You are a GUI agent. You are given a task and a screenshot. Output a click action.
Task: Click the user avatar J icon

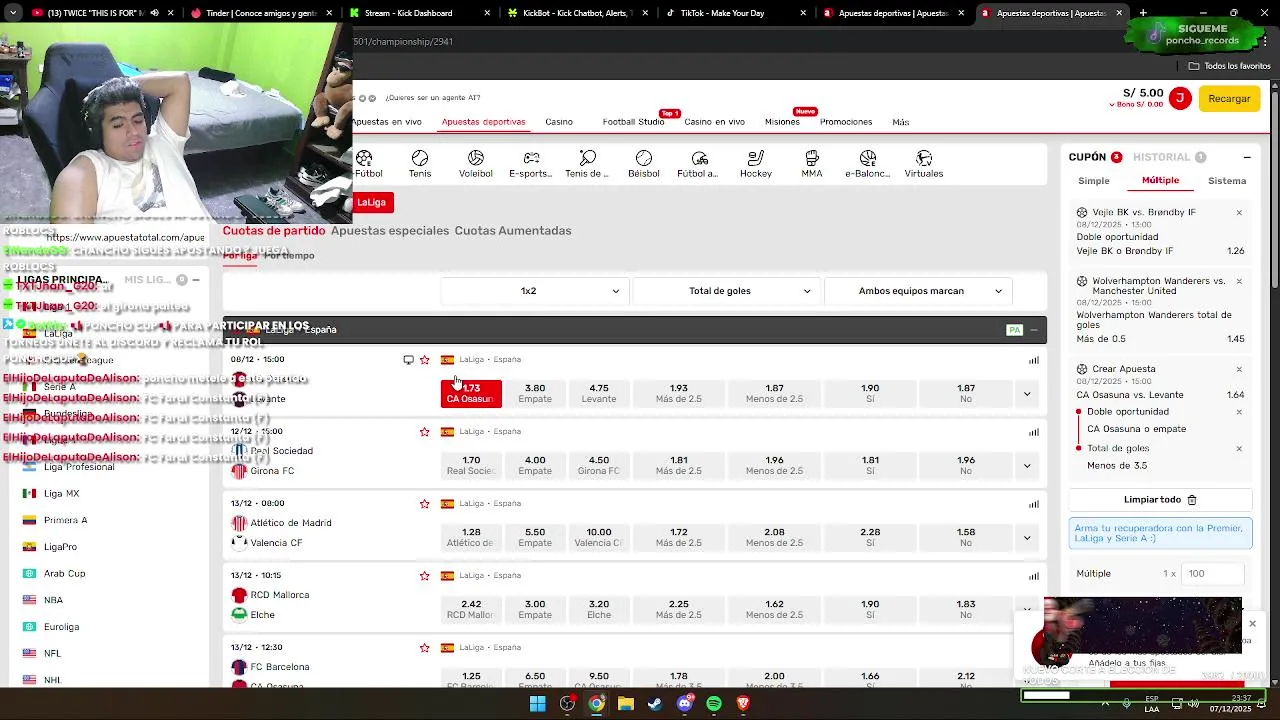[1180, 98]
